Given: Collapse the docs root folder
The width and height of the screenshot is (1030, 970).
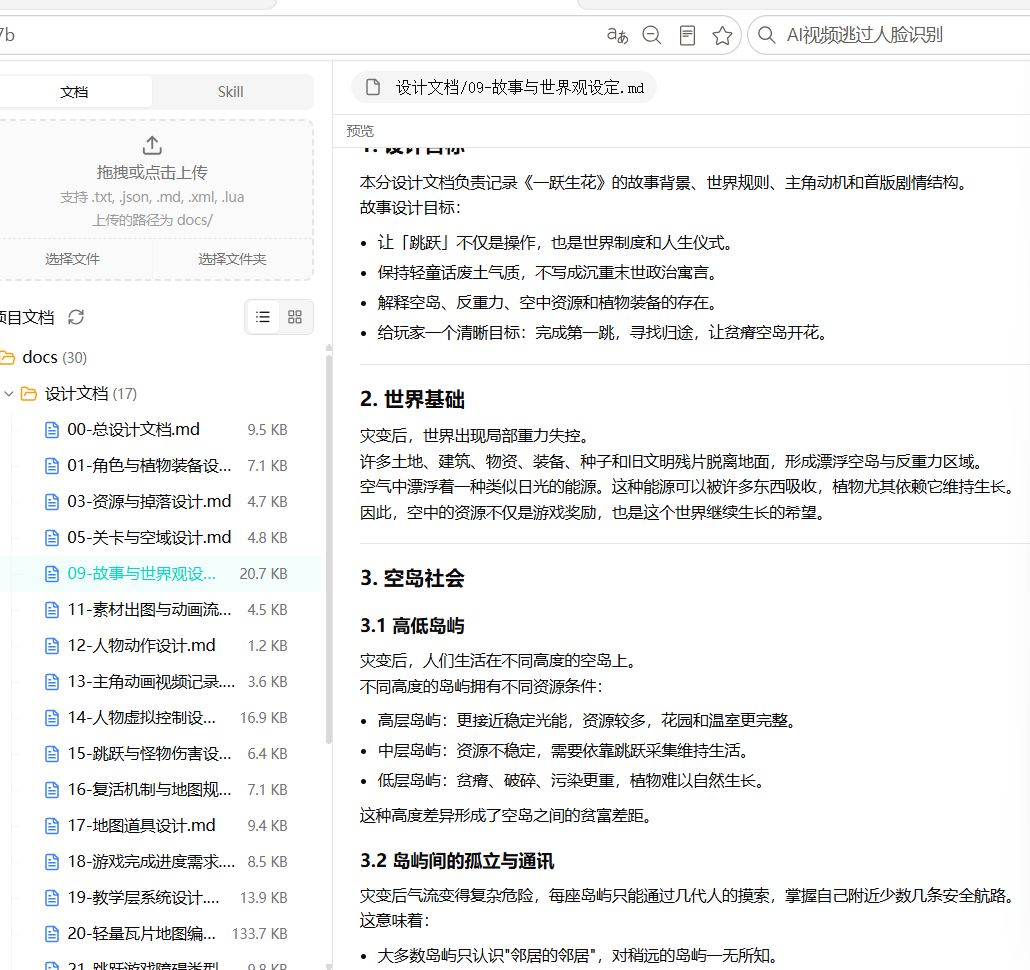Looking at the screenshot, I should [7, 358].
